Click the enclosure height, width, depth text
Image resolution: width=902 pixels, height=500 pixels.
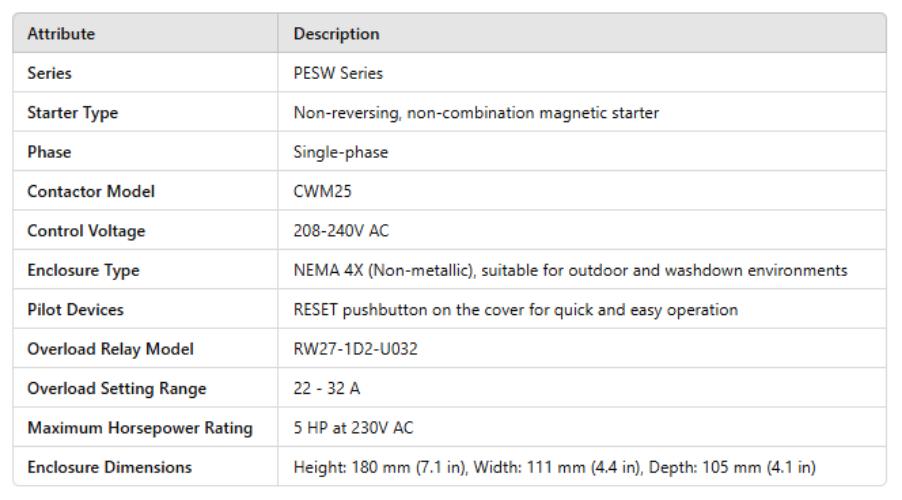click(x=554, y=467)
